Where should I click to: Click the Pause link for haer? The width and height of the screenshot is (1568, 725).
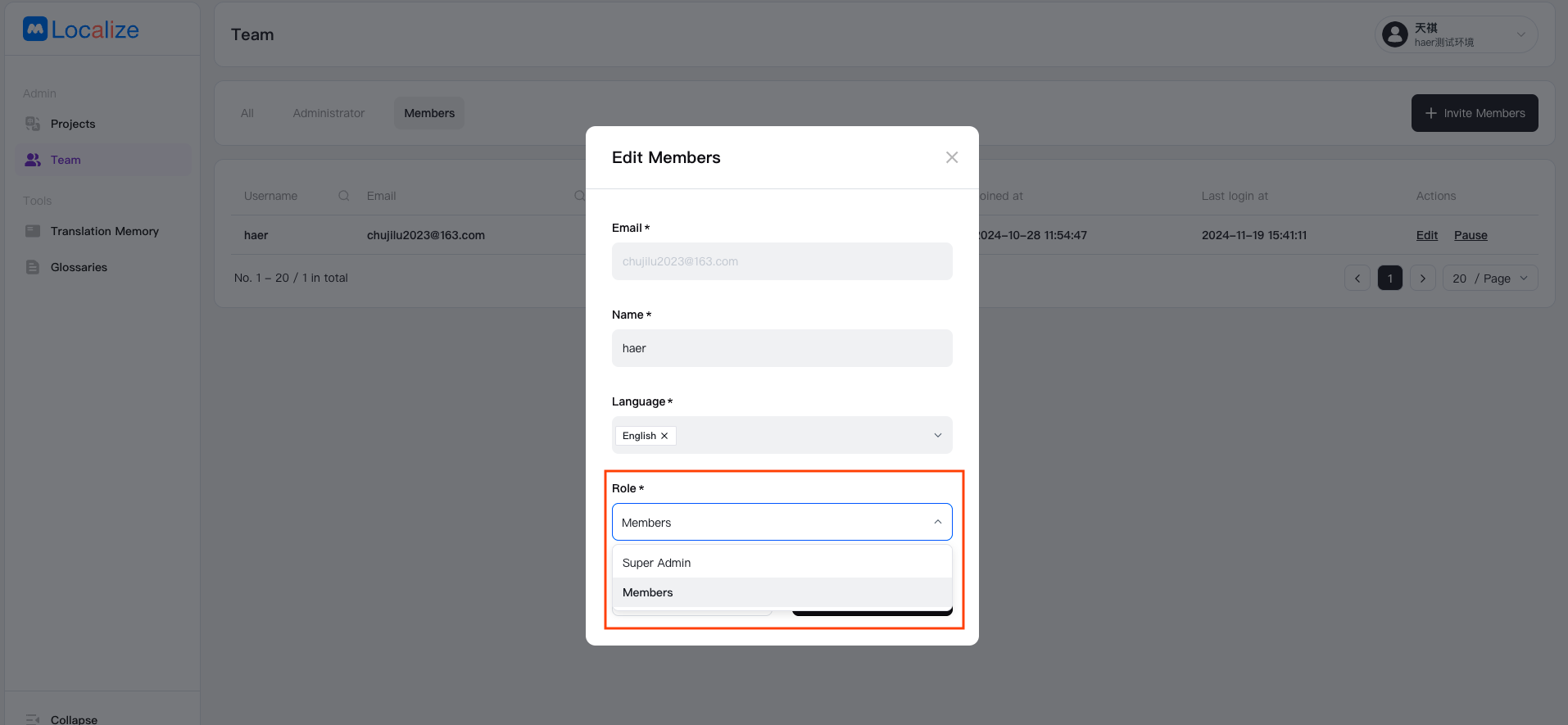coord(1470,235)
